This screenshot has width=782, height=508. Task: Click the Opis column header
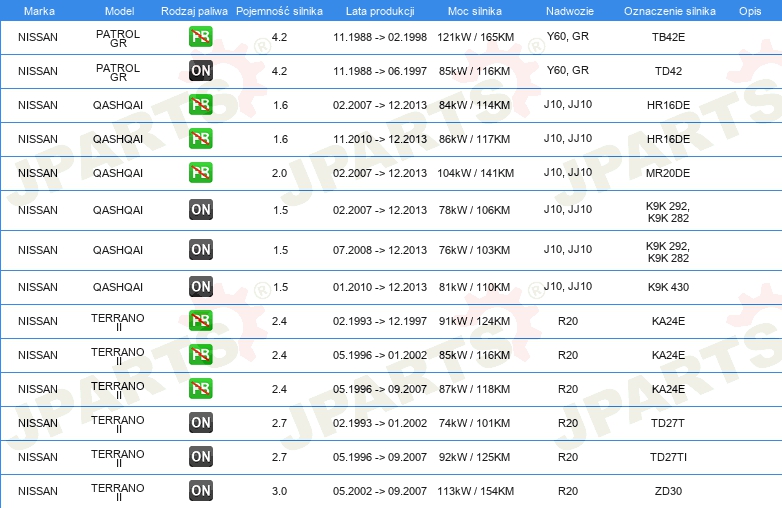point(750,11)
